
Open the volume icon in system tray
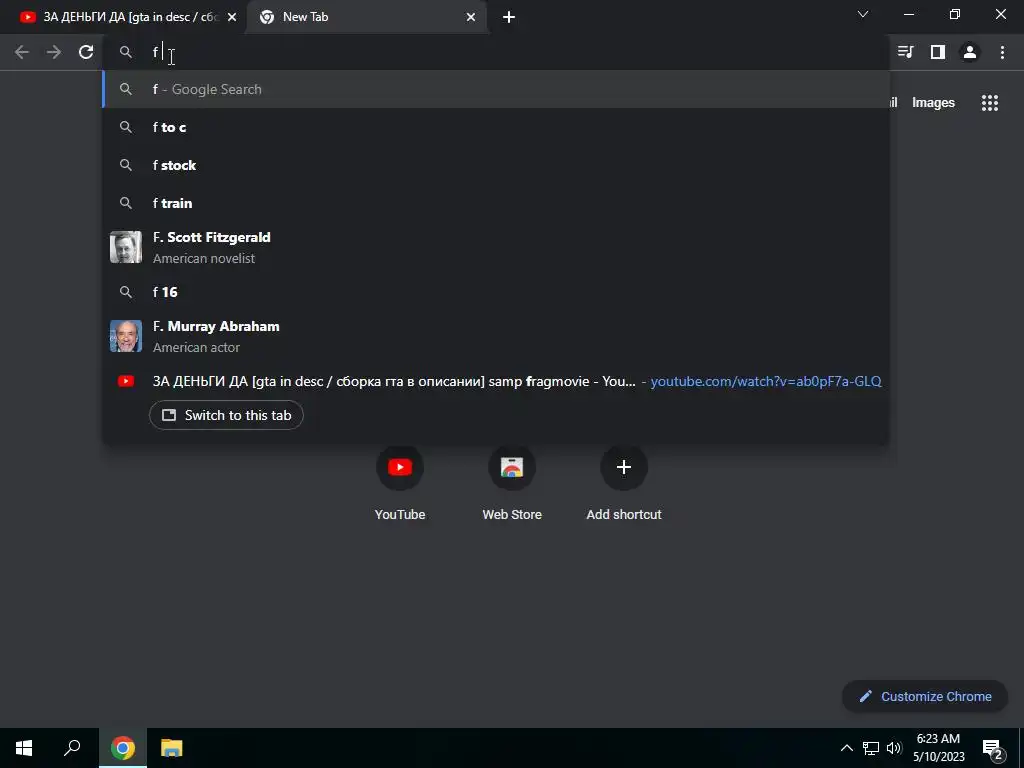pos(895,748)
